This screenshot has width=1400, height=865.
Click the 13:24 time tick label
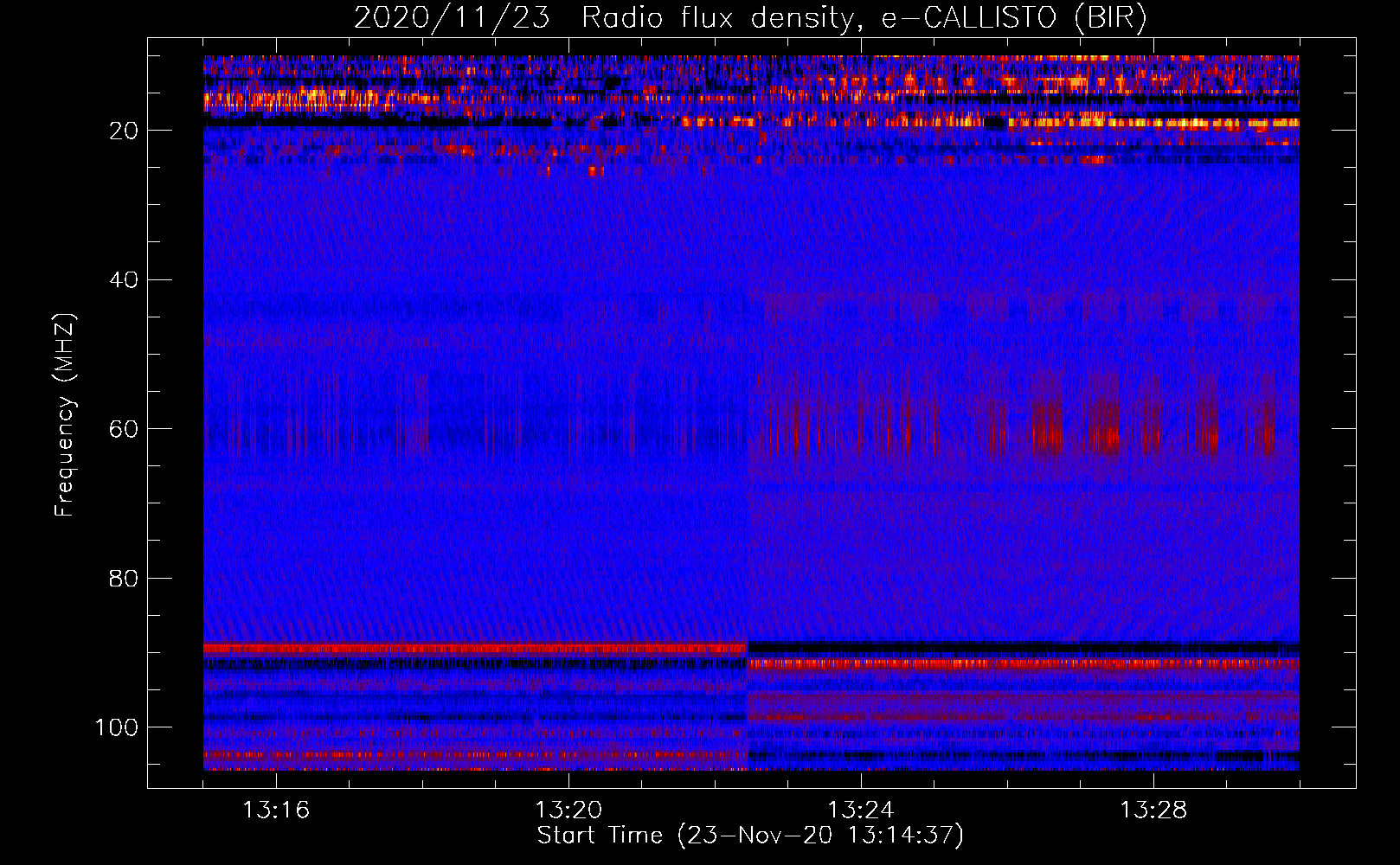tap(861, 811)
